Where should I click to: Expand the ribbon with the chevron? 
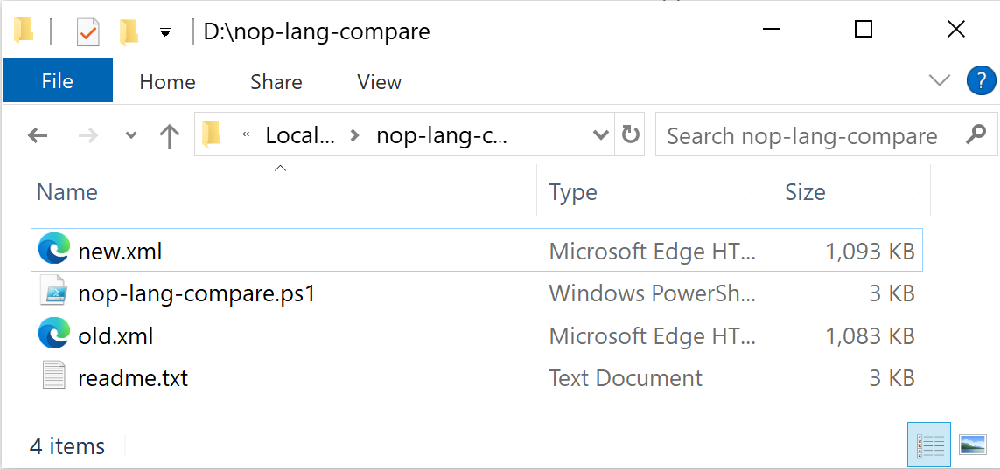tap(939, 81)
